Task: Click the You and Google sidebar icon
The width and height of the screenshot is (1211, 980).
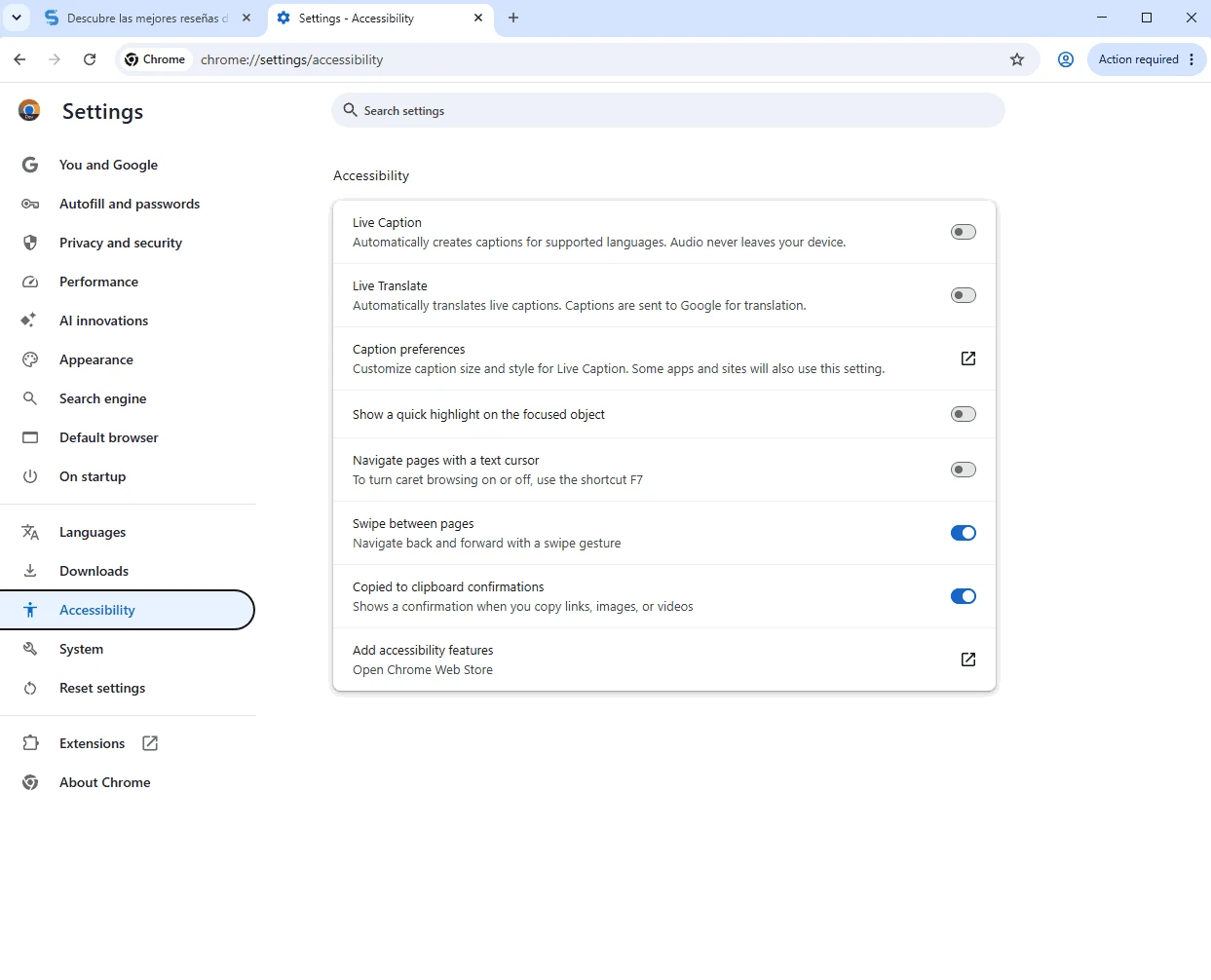Action: point(30,165)
